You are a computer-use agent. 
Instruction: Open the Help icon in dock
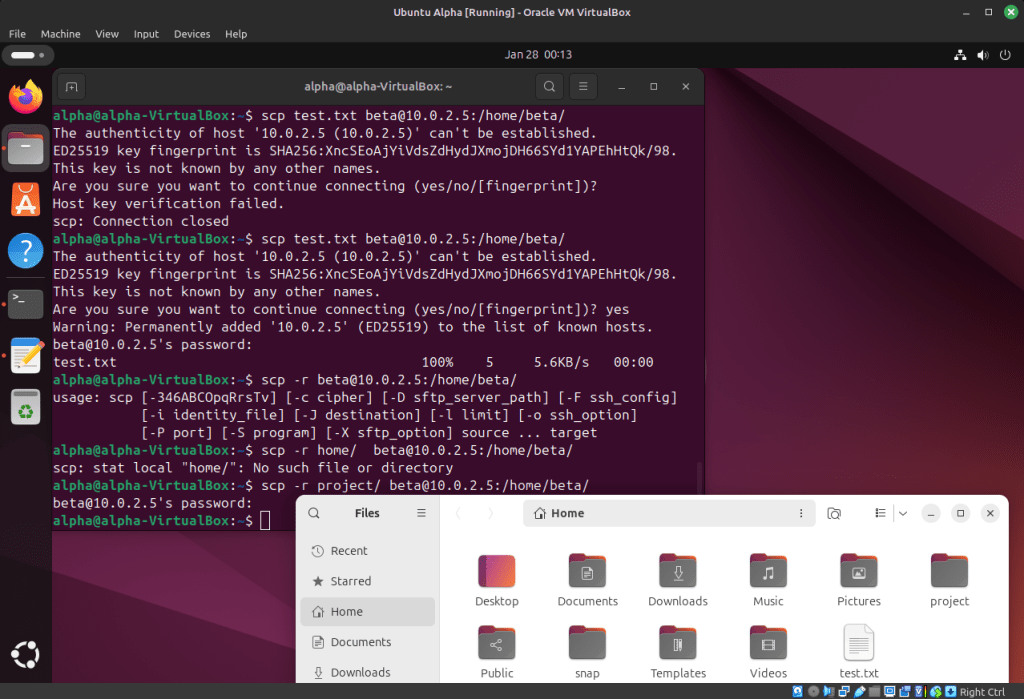(x=26, y=251)
